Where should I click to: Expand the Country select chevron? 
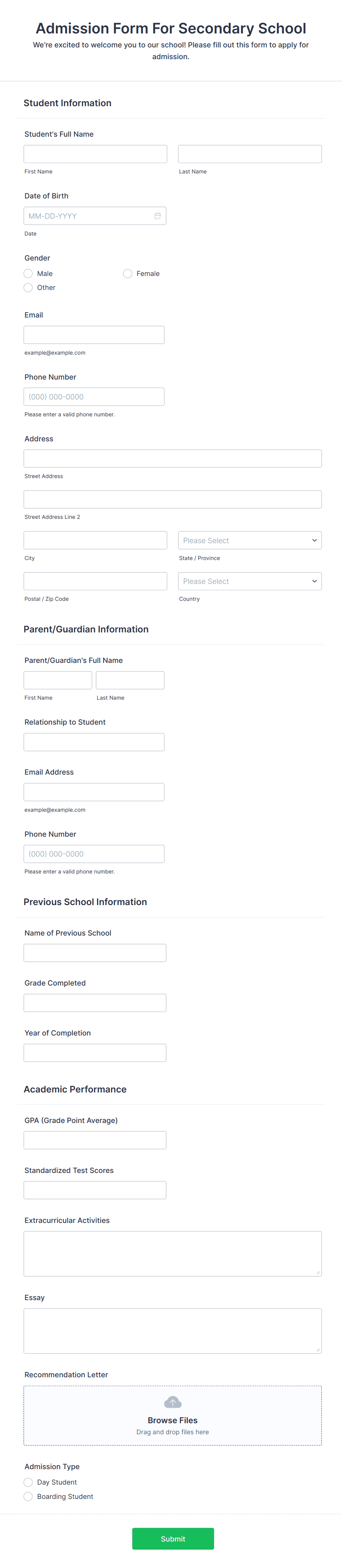tap(314, 581)
